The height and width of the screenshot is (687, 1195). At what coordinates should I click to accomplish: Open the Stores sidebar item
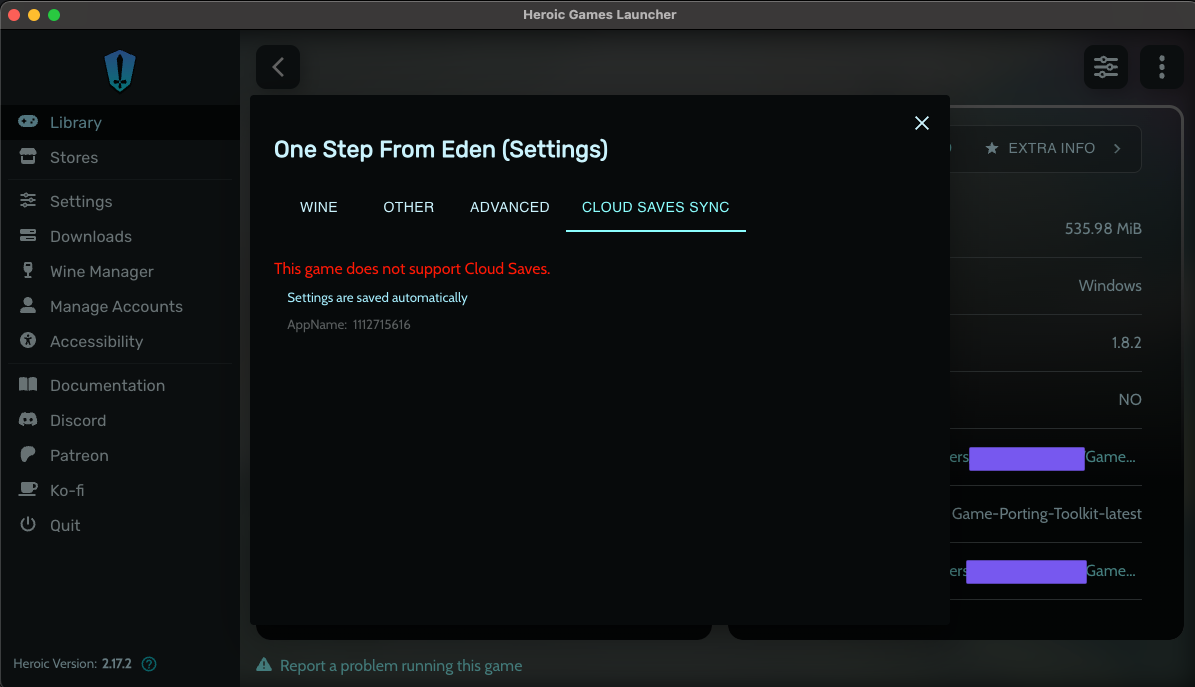120,157
